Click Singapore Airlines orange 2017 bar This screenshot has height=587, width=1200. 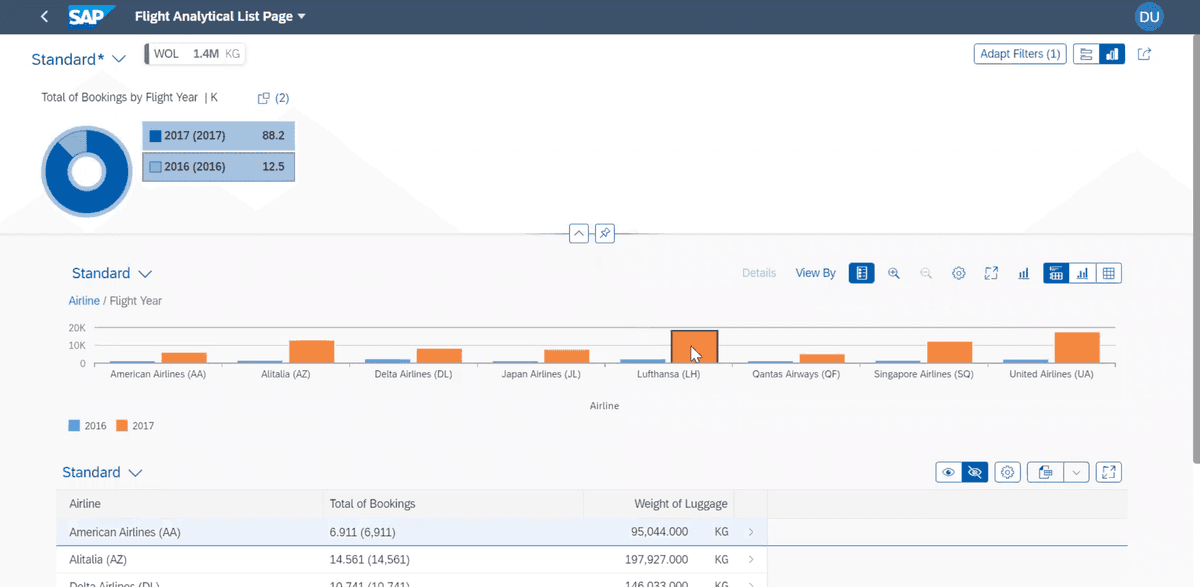pyautogui.click(x=949, y=352)
